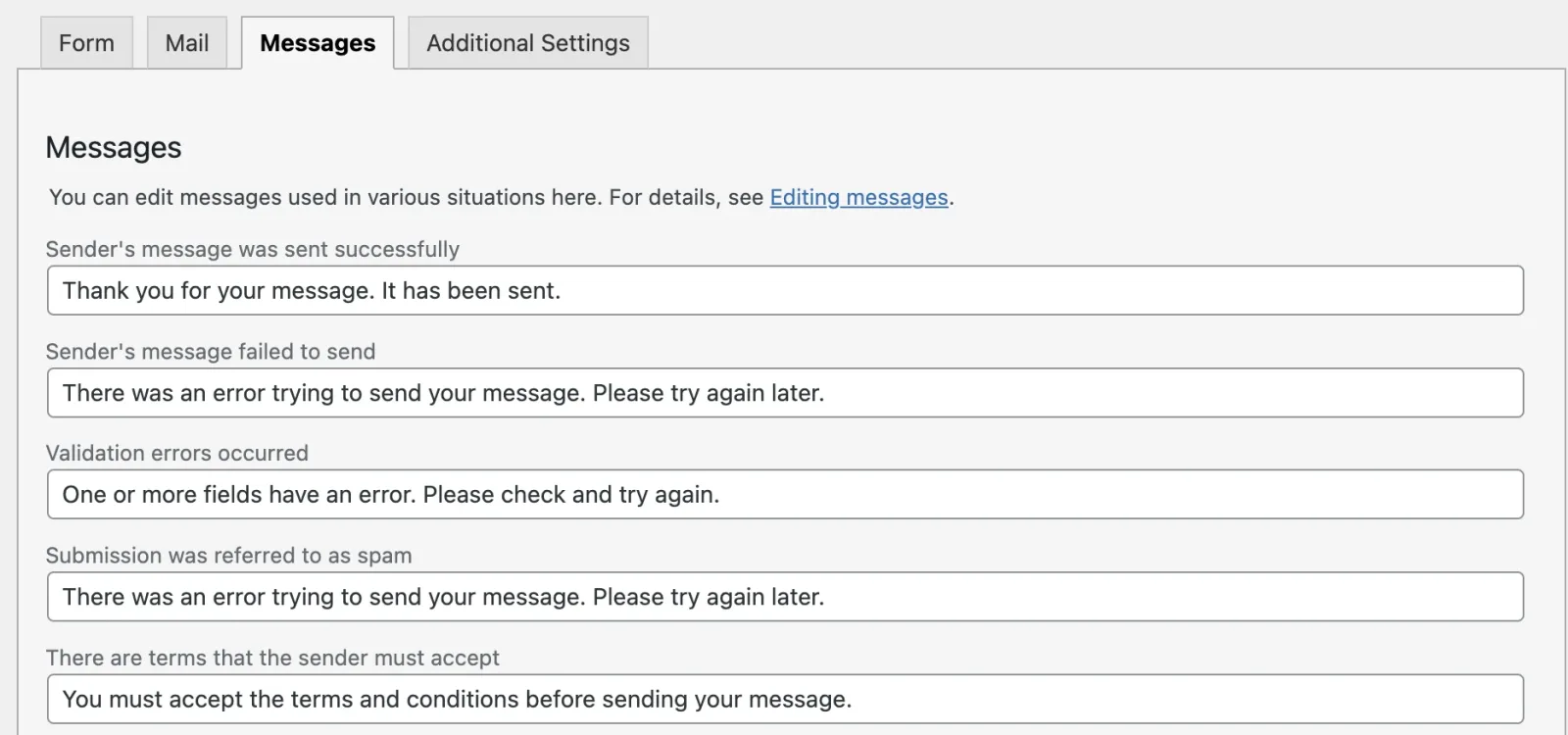
Task: Focus the spam submission message field
Action: (785, 596)
